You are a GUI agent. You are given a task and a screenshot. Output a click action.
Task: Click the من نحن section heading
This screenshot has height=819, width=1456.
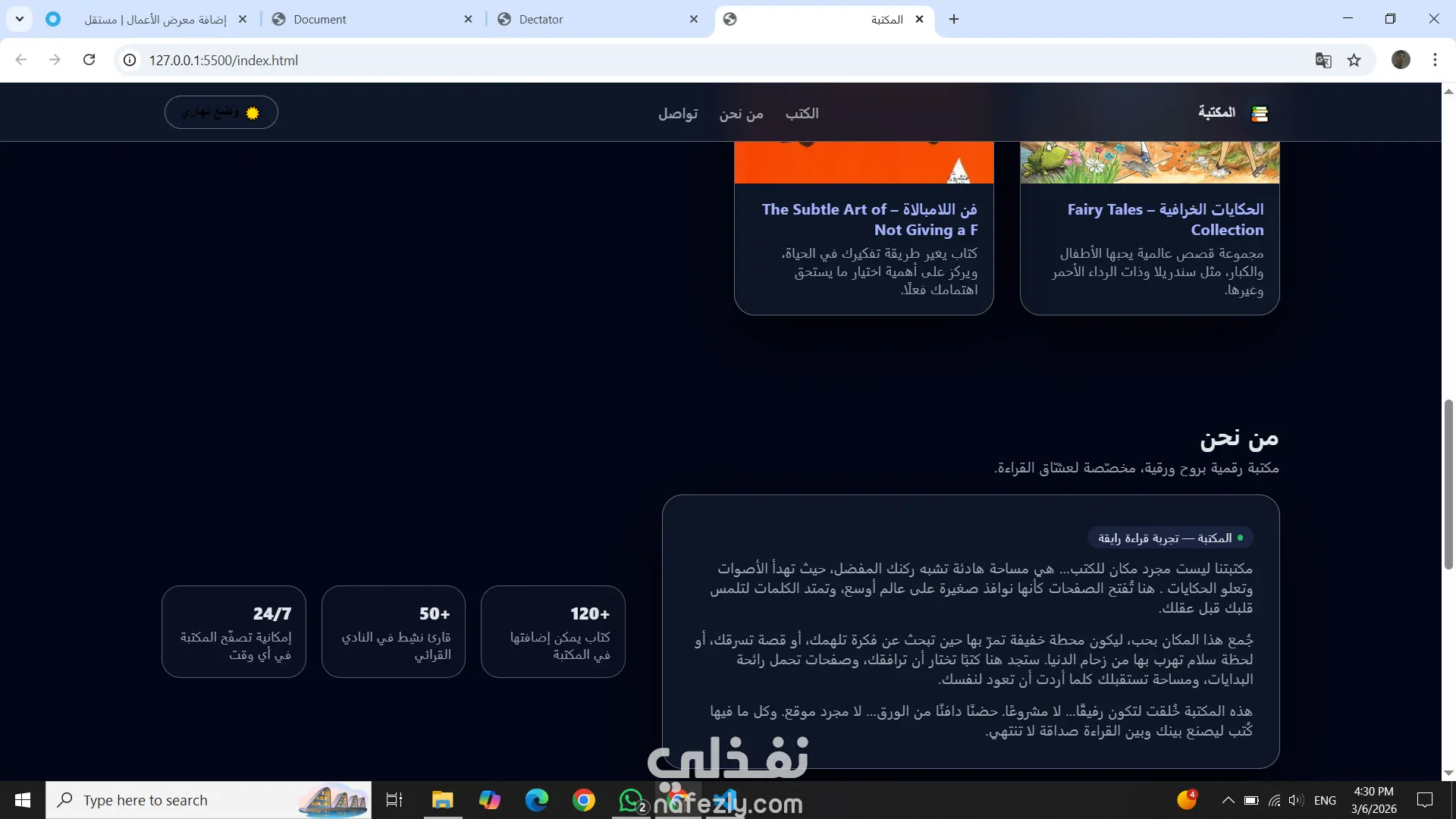coord(1239,438)
